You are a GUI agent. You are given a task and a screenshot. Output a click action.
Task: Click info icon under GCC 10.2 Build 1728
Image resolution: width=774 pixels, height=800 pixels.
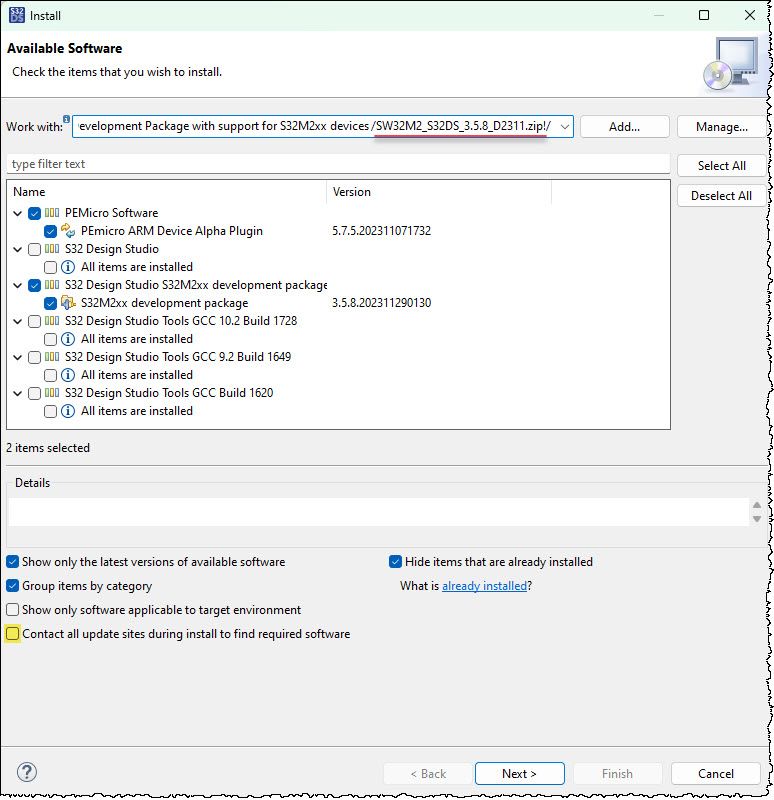(68, 339)
